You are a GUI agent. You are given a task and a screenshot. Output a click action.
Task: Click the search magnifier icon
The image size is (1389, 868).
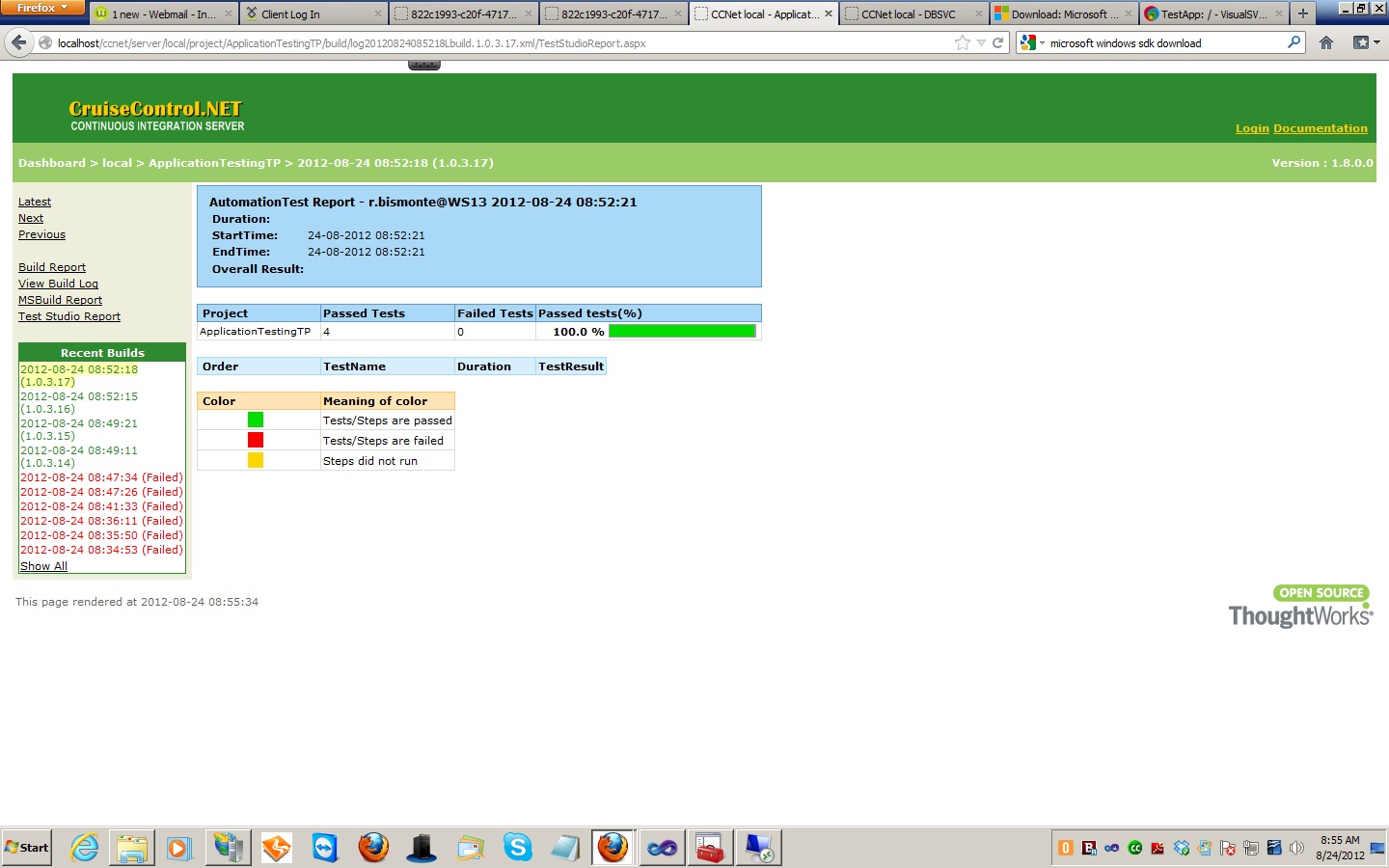[1294, 42]
